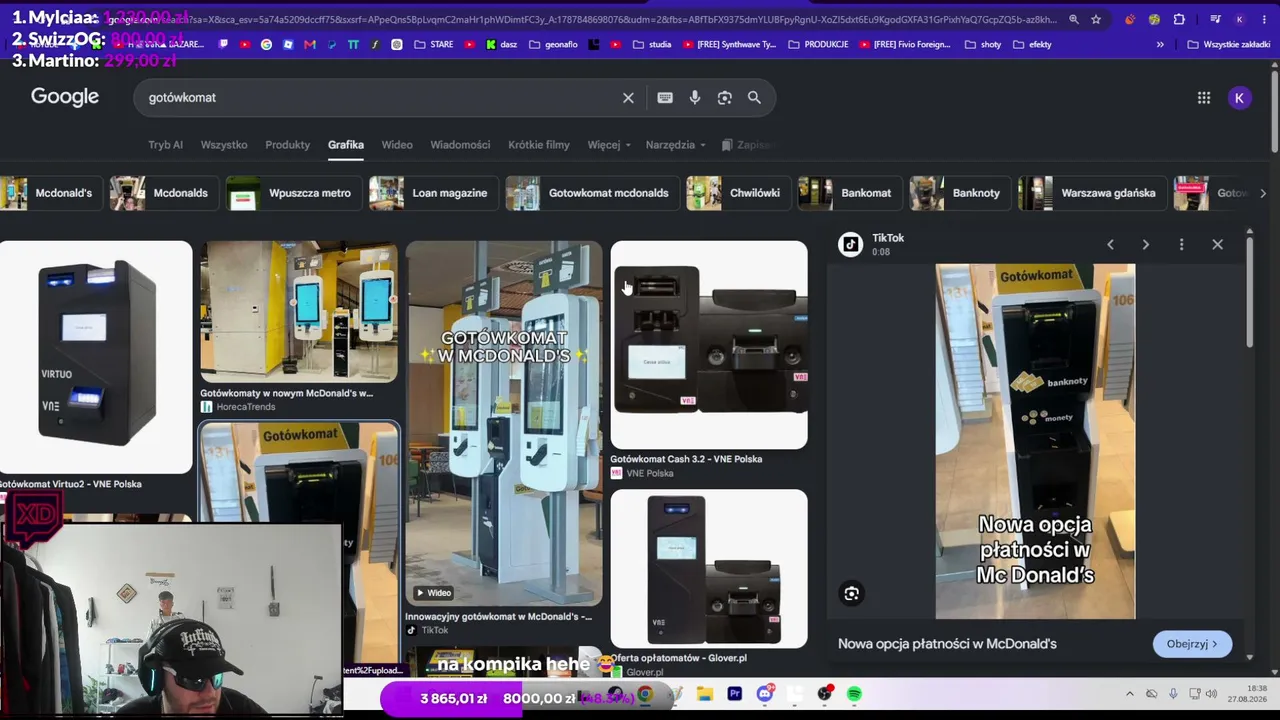
Task: Start voice search with the microphone
Action: (695, 97)
